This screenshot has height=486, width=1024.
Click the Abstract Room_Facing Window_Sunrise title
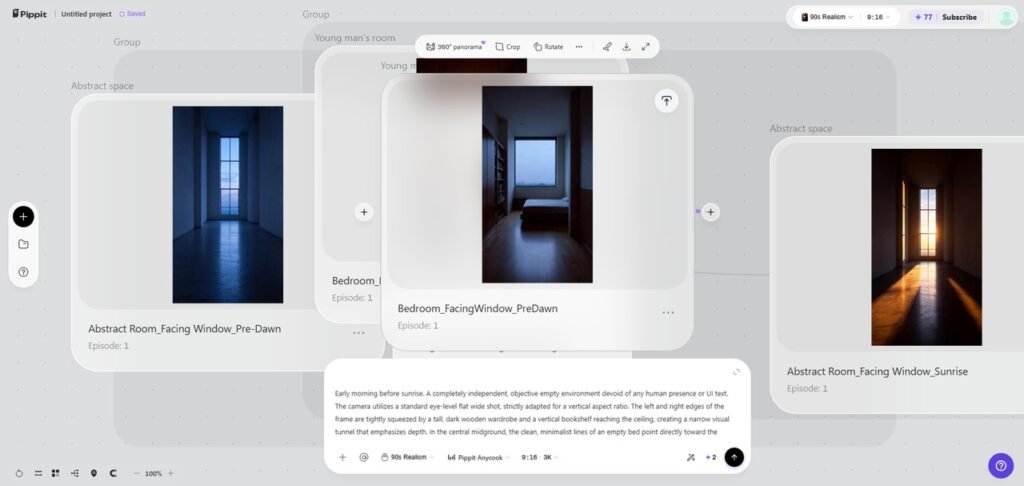(x=877, y=371)
